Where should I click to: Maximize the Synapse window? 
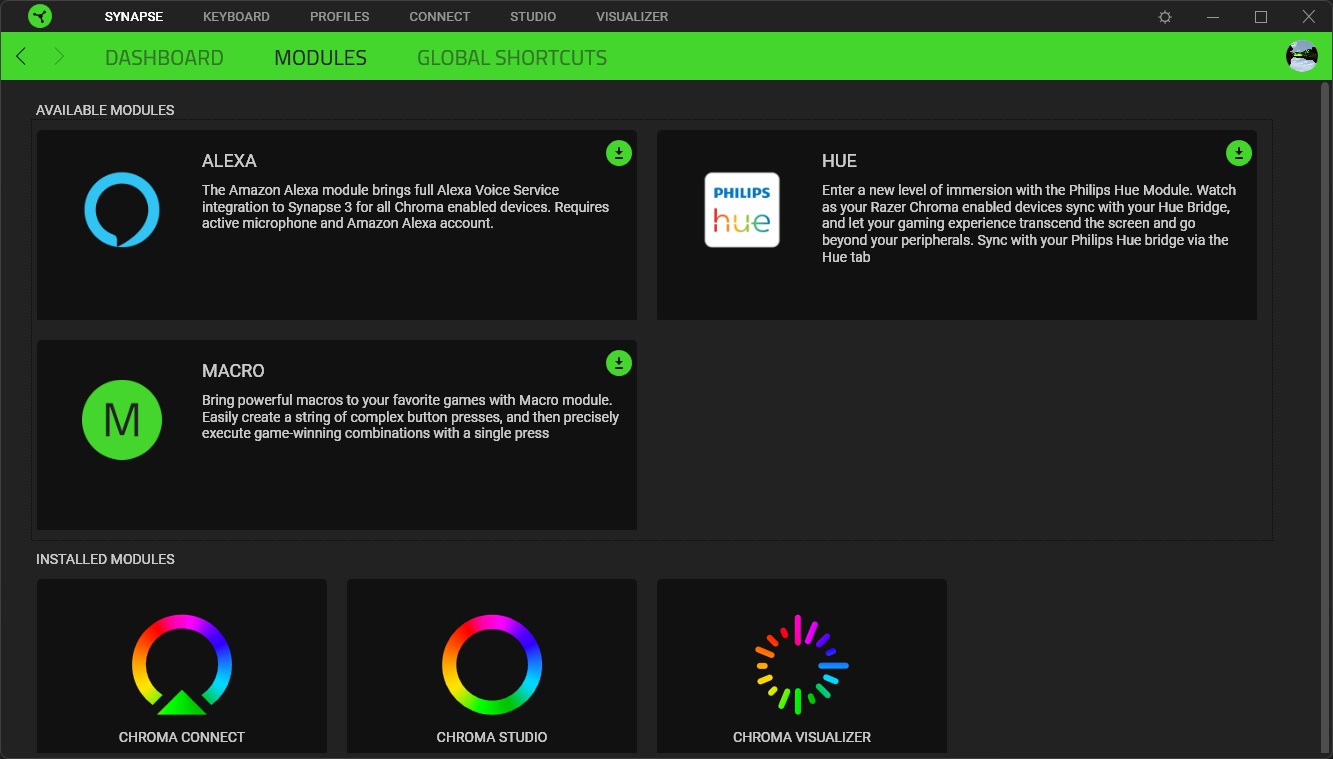tap(1261, 17)
